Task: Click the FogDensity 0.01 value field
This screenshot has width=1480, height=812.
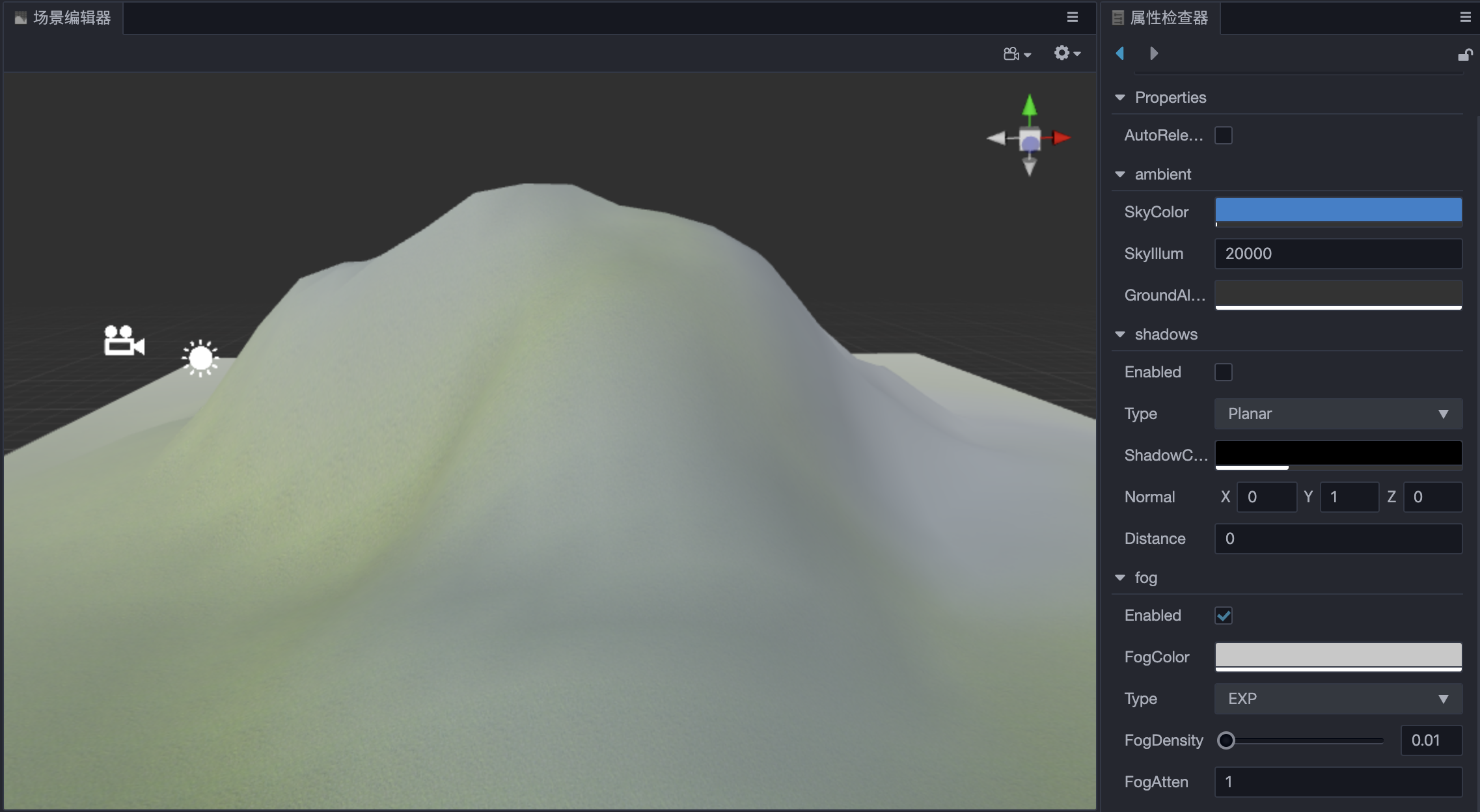Action: pos(1431,740)
